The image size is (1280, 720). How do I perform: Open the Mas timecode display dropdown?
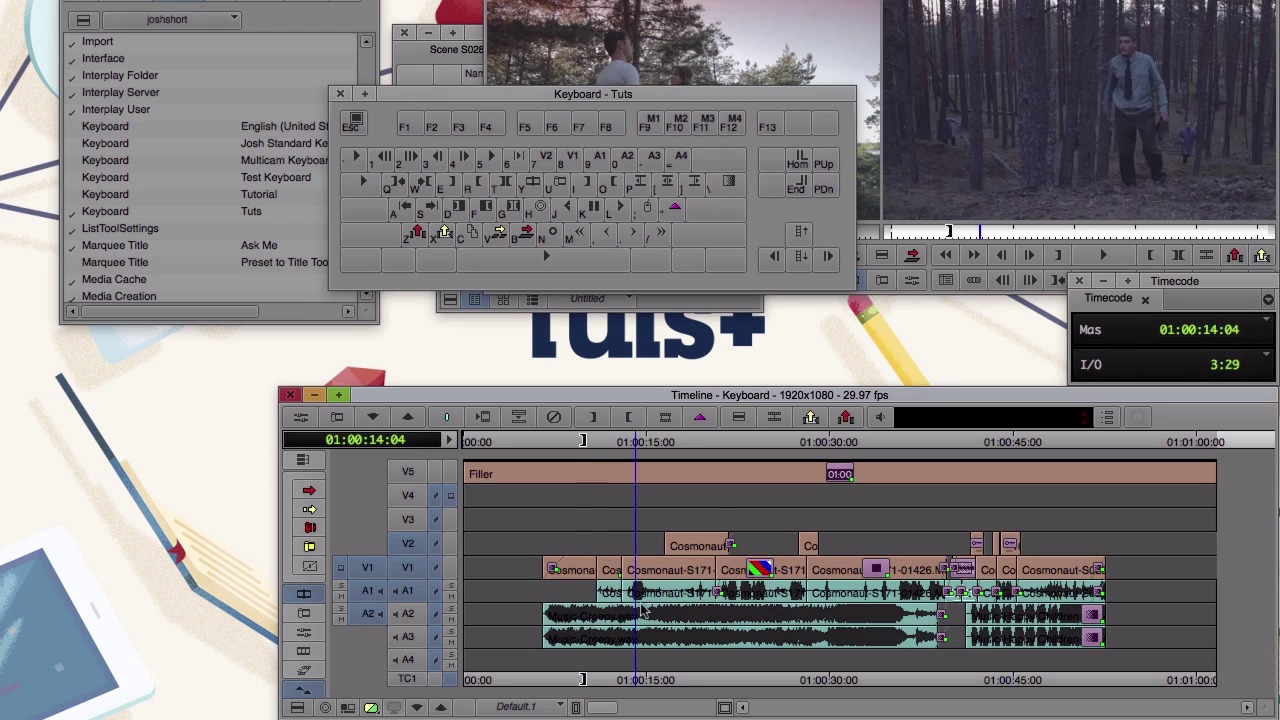(x=1267, y=320)
